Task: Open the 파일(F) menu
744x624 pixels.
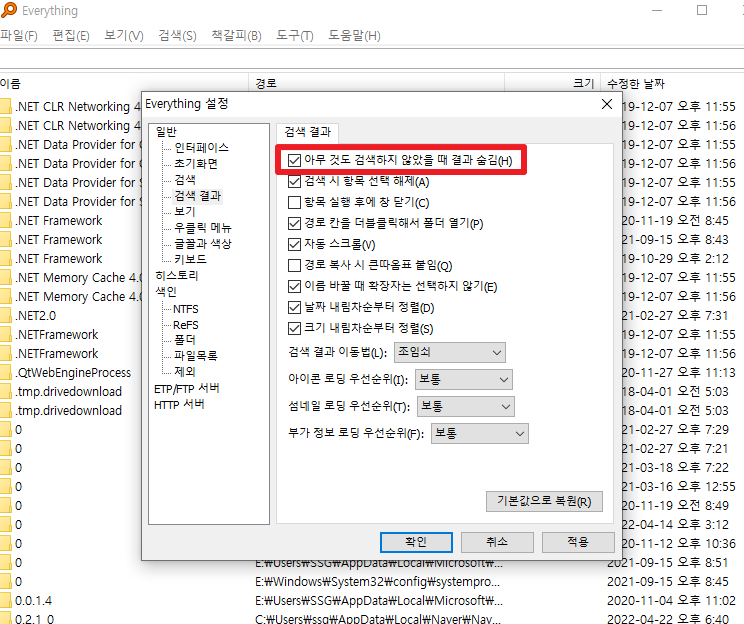Action: pos(19,36)
